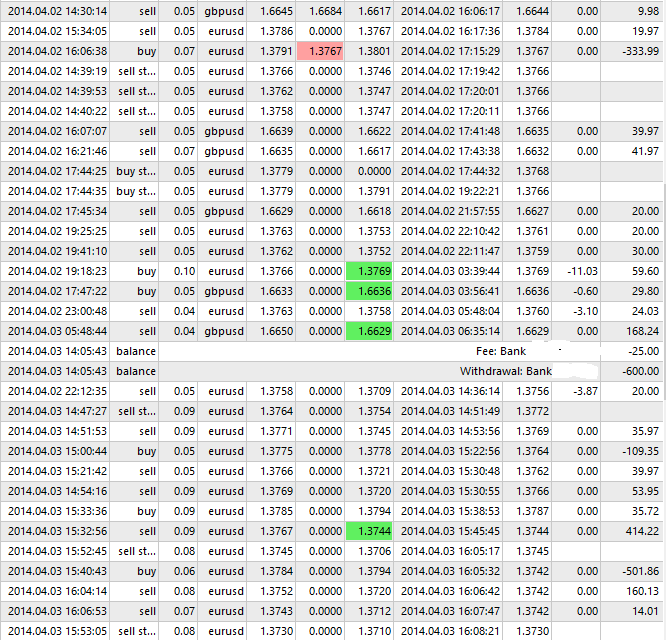Click the Withdrawal: Bank comment
666x640 pixels.
pos(505,371)
